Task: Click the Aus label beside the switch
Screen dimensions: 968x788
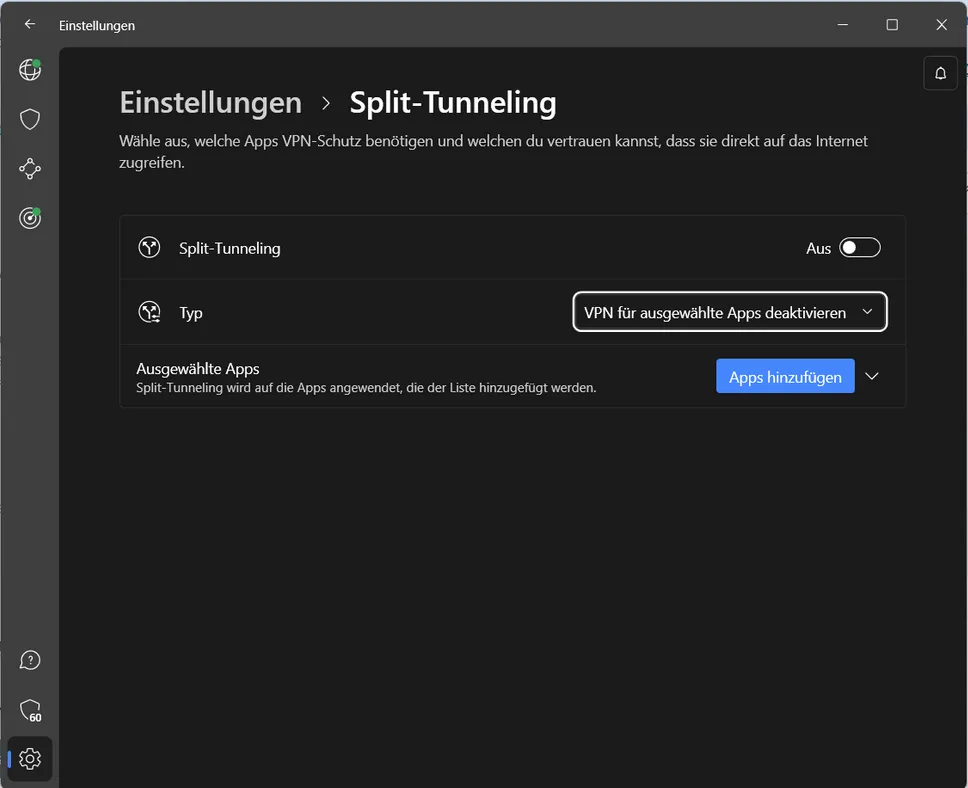Action: (x=818, y=248)
